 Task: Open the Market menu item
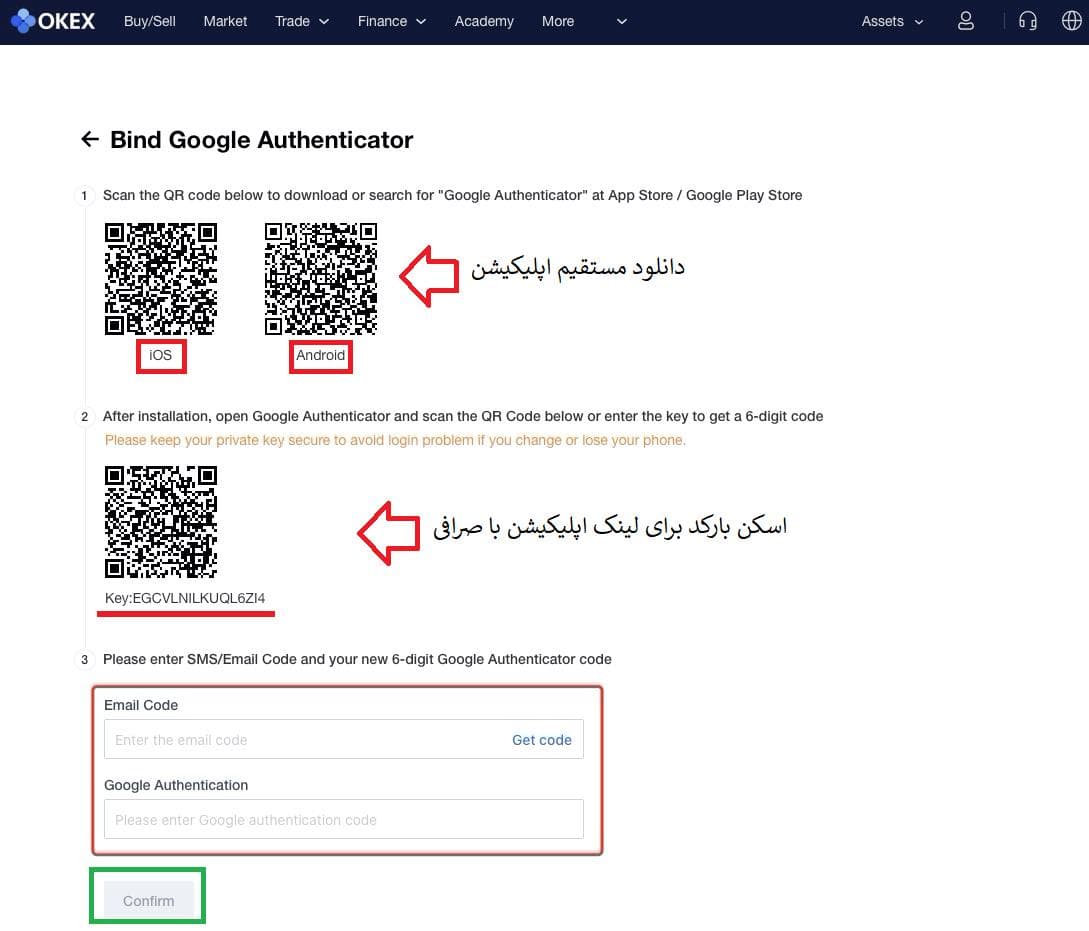point(225,22)
